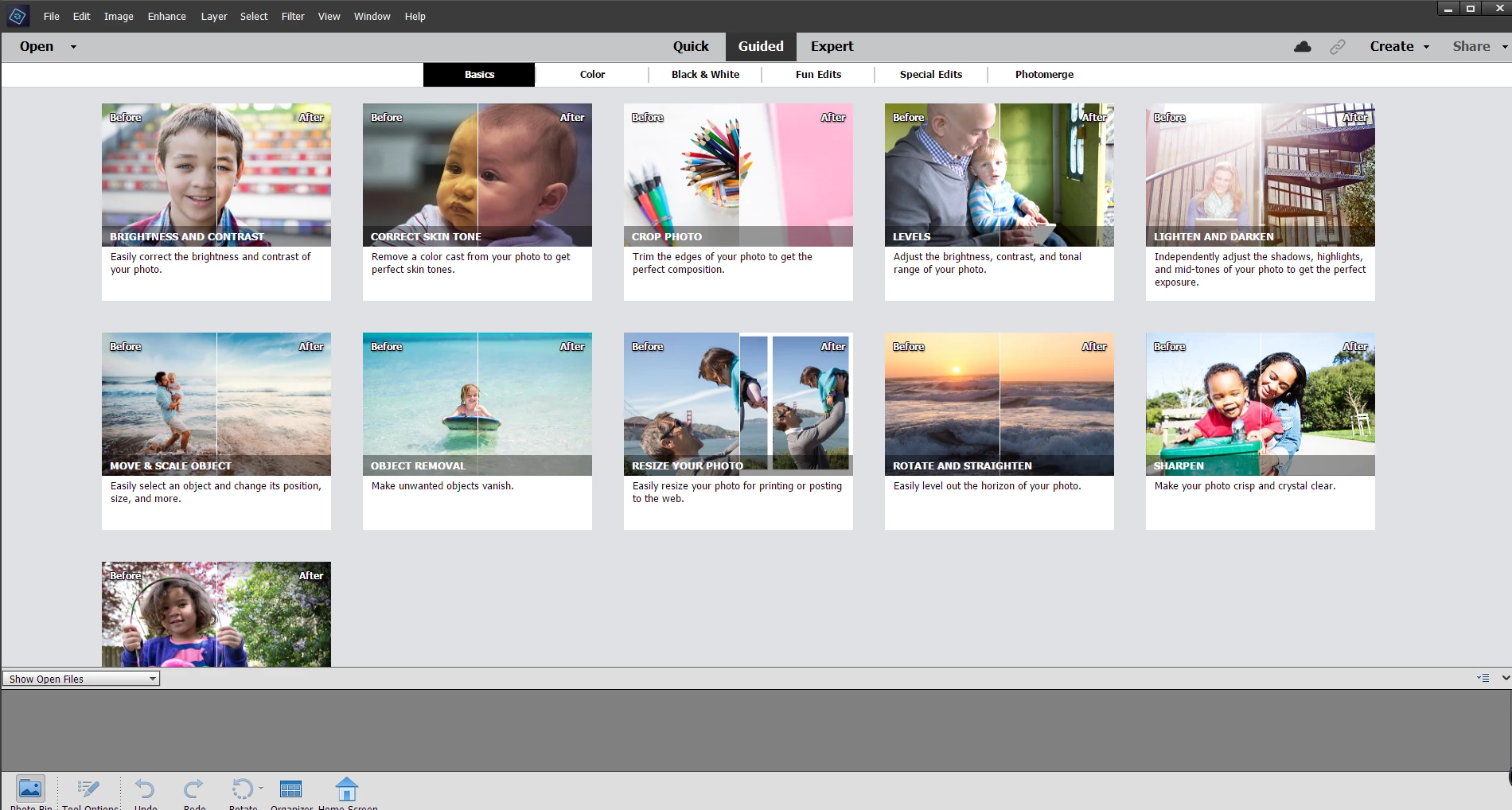The height and width of the screenshot is (810, 1512).
Task: Open the File menu
Action: (52, 16)
